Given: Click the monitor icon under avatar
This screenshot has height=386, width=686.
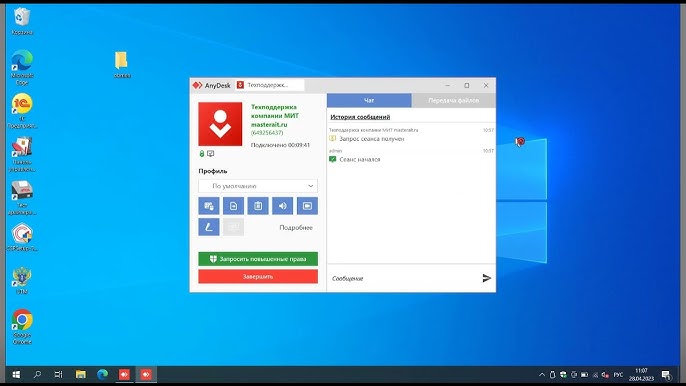Looking at the screenshot, I should coord(210,154).
